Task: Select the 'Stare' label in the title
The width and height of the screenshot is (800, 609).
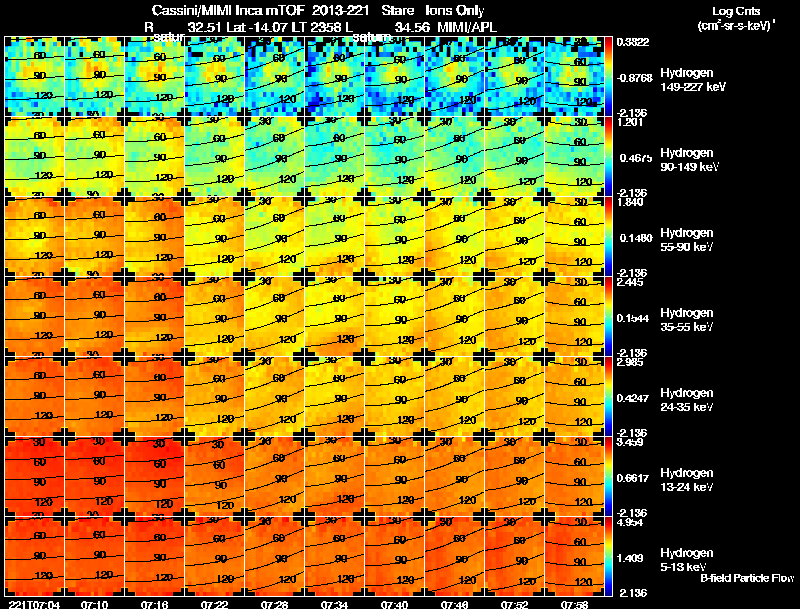Action: [397, 11]
